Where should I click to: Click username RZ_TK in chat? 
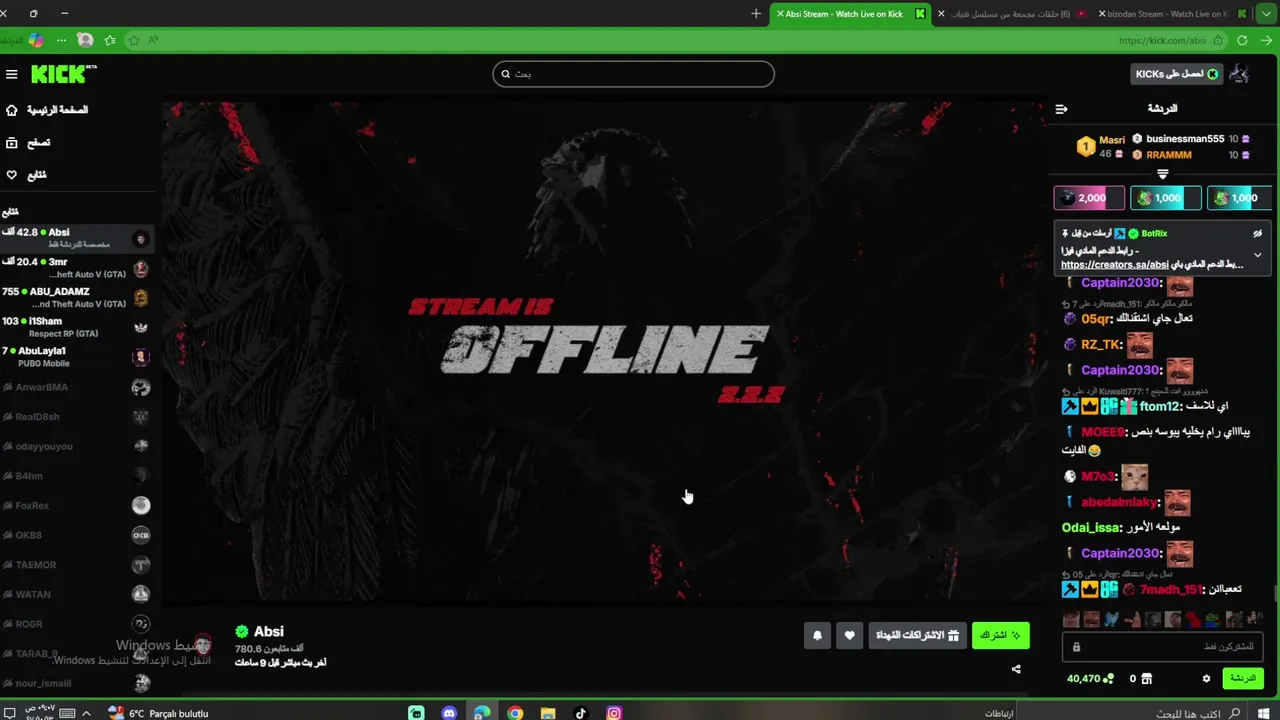click(1101, 345)
